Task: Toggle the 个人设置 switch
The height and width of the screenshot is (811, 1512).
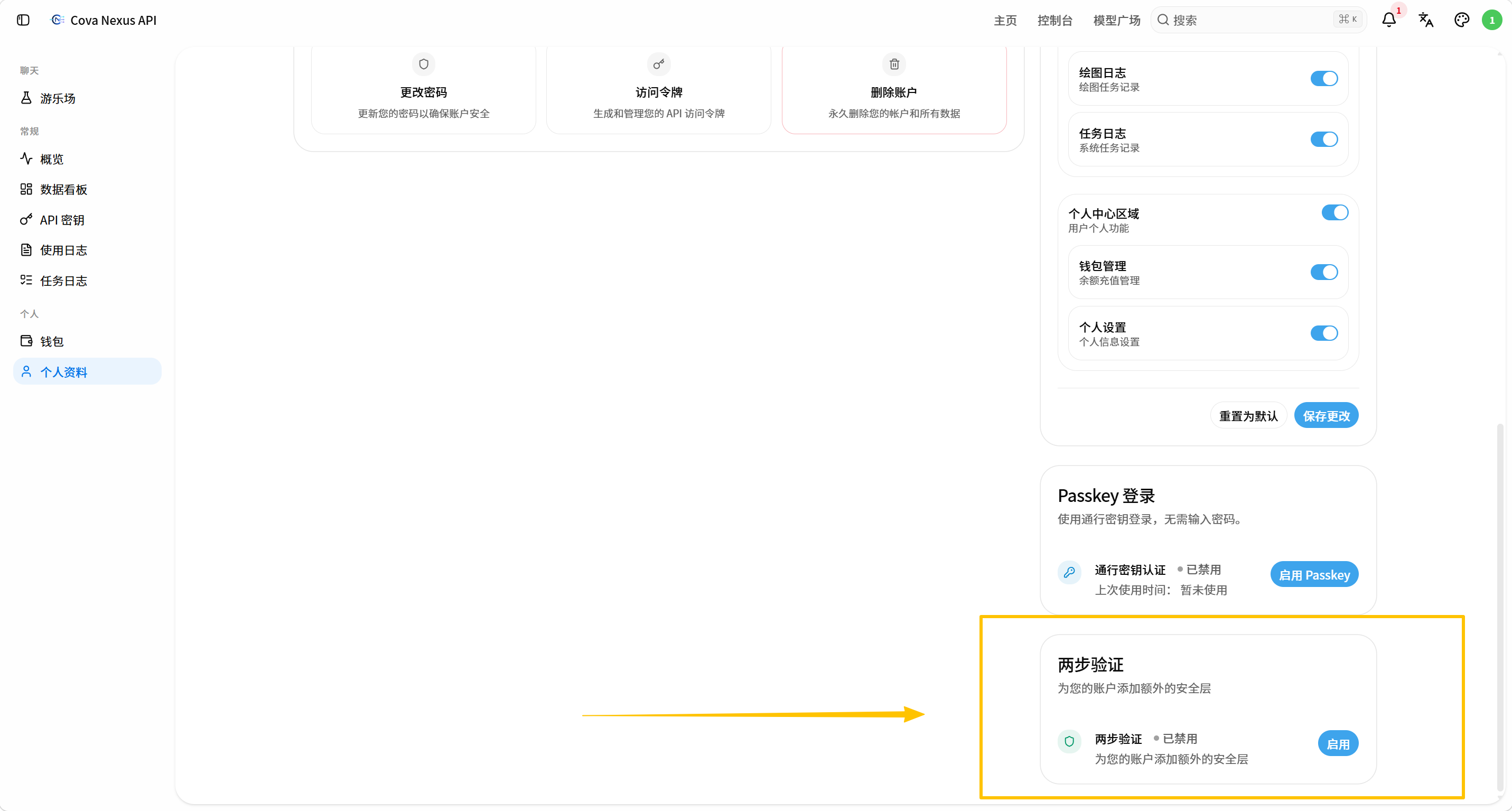Action: (1324, 333)
